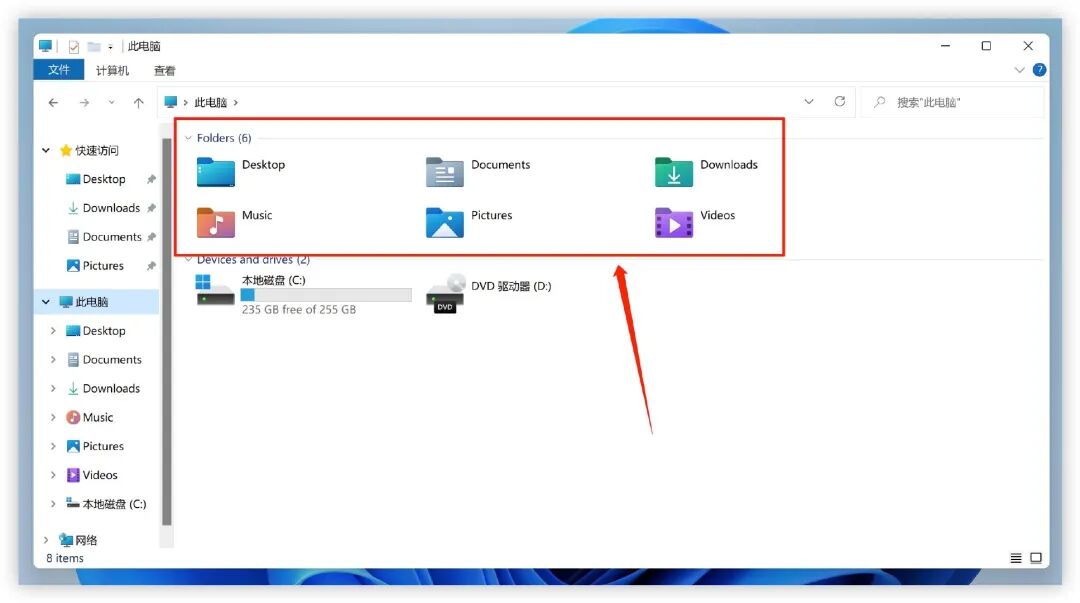Open the address bar dropdown arrow

[809, 101]
